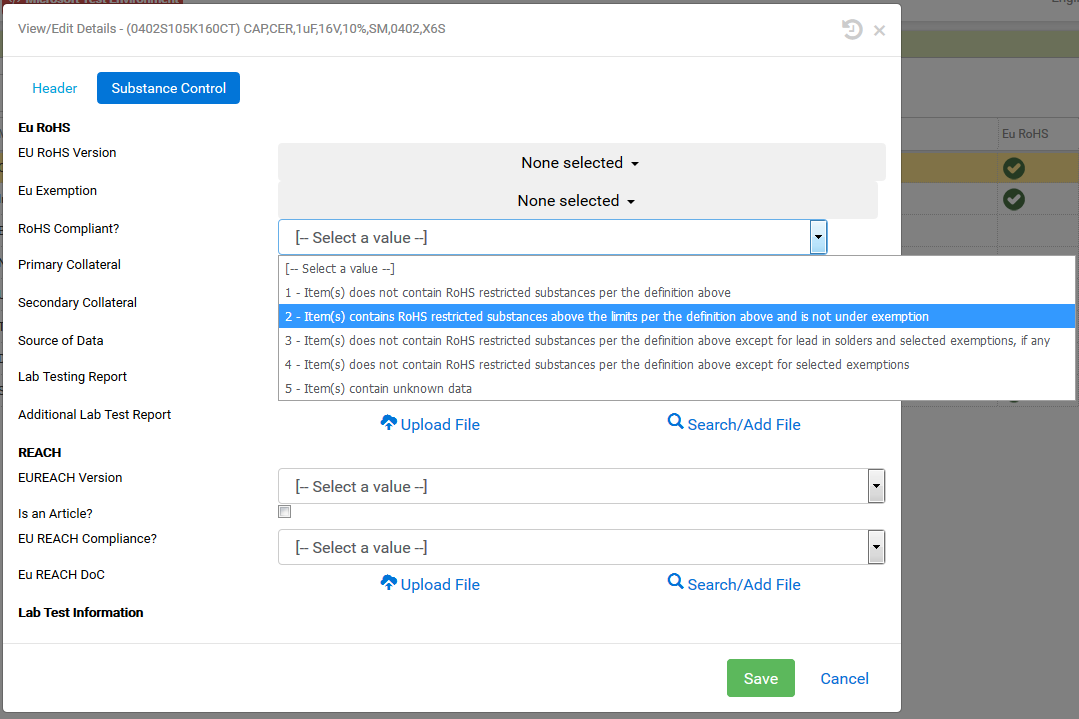Collapse the RoHS Compliant dropdown arrow

(818, 238)
